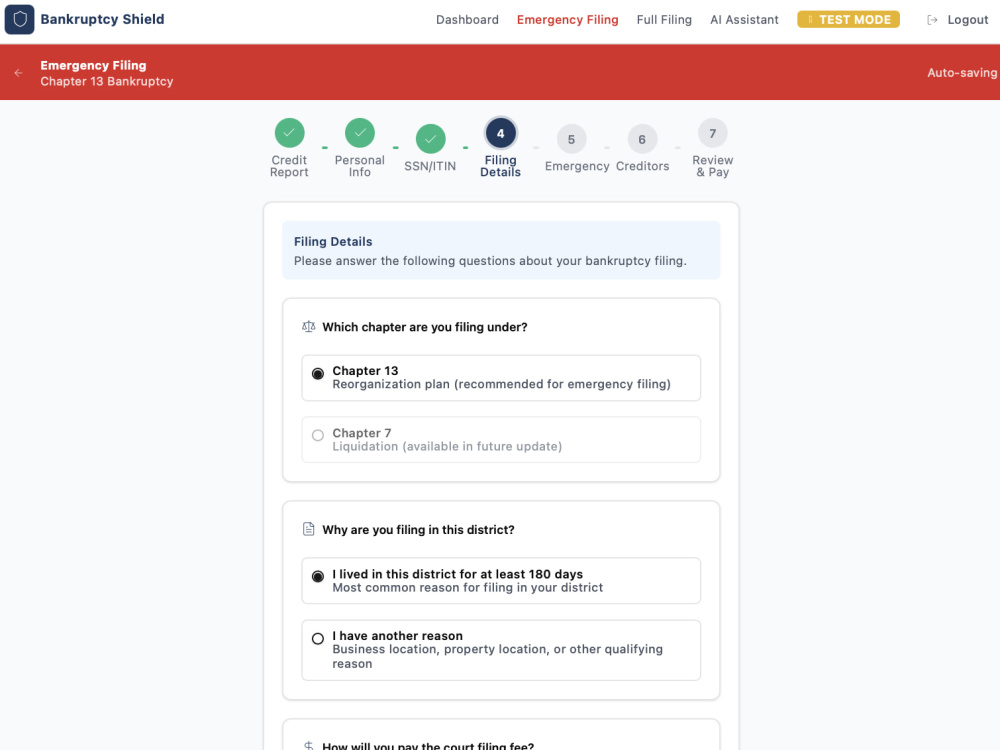Click the Logout link
Image resolution: width=1000 pixels, height=750 pixels.
[967, 20]
